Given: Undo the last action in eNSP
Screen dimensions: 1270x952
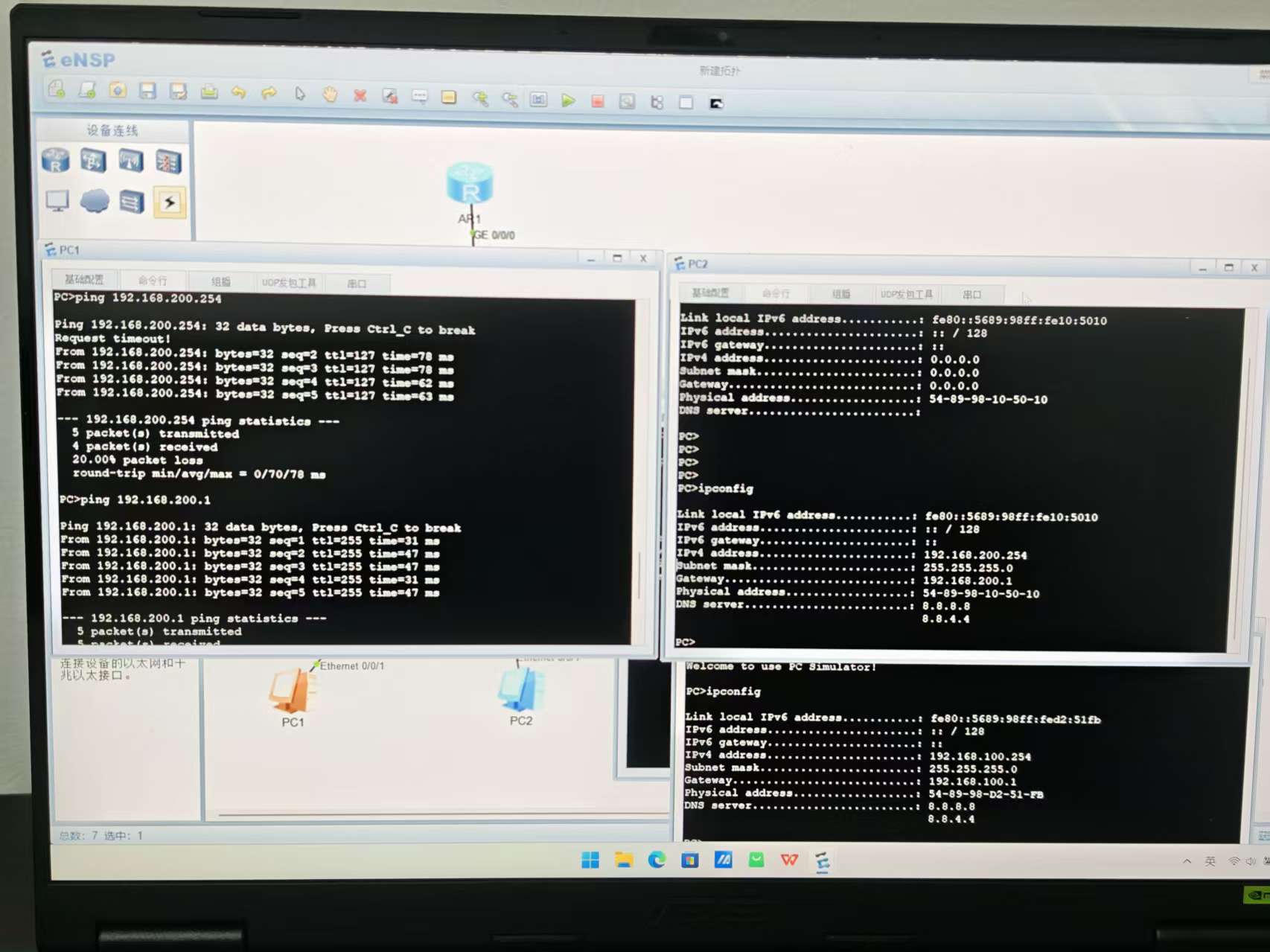Looking at the screenshot, I should [x=239, y=92].
